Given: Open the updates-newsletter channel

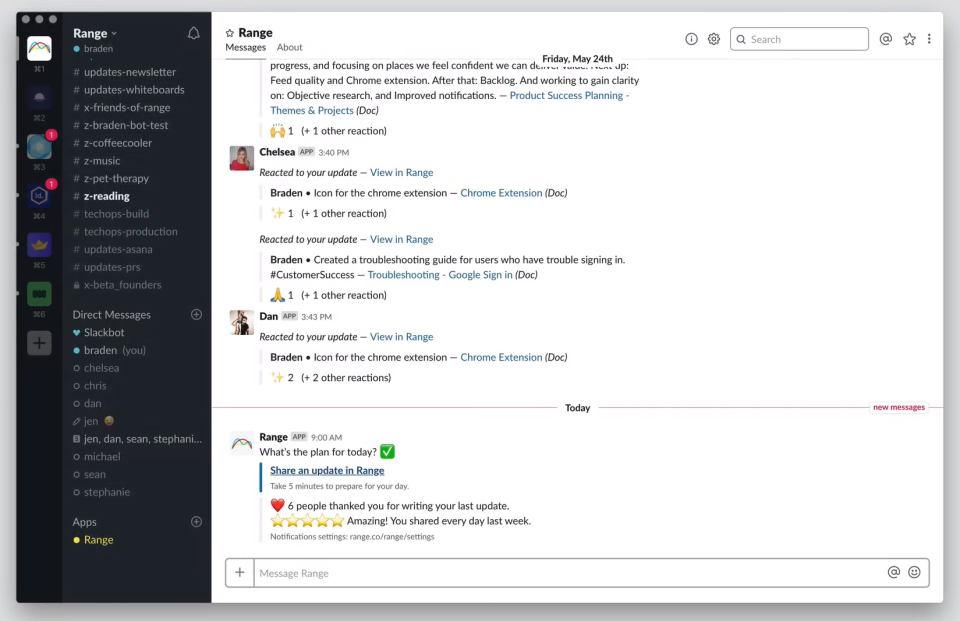Looking at the screenshot, I should coord(130,72).
